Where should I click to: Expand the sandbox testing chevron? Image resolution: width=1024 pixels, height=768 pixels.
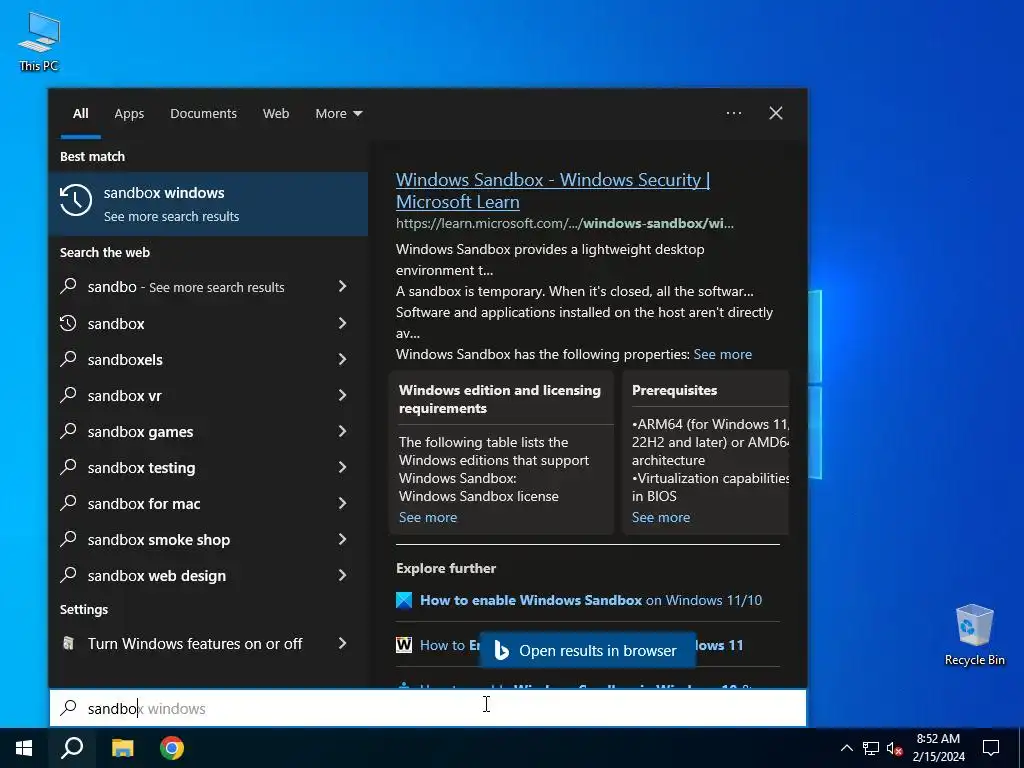coord(342,466)
